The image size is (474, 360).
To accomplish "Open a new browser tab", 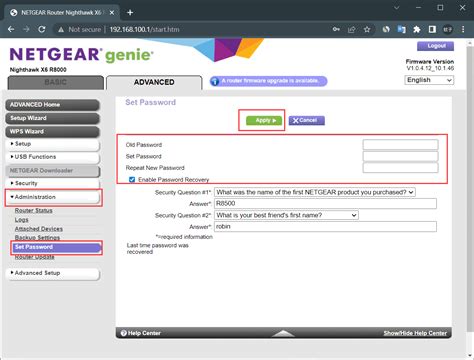I will pyautogui.click(x=130, y=13).
